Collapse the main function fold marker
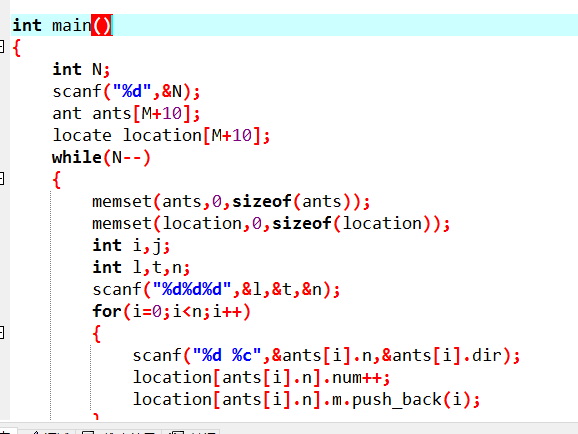The height and width of the screenshot is (434, 578). [x=1, y=47]
